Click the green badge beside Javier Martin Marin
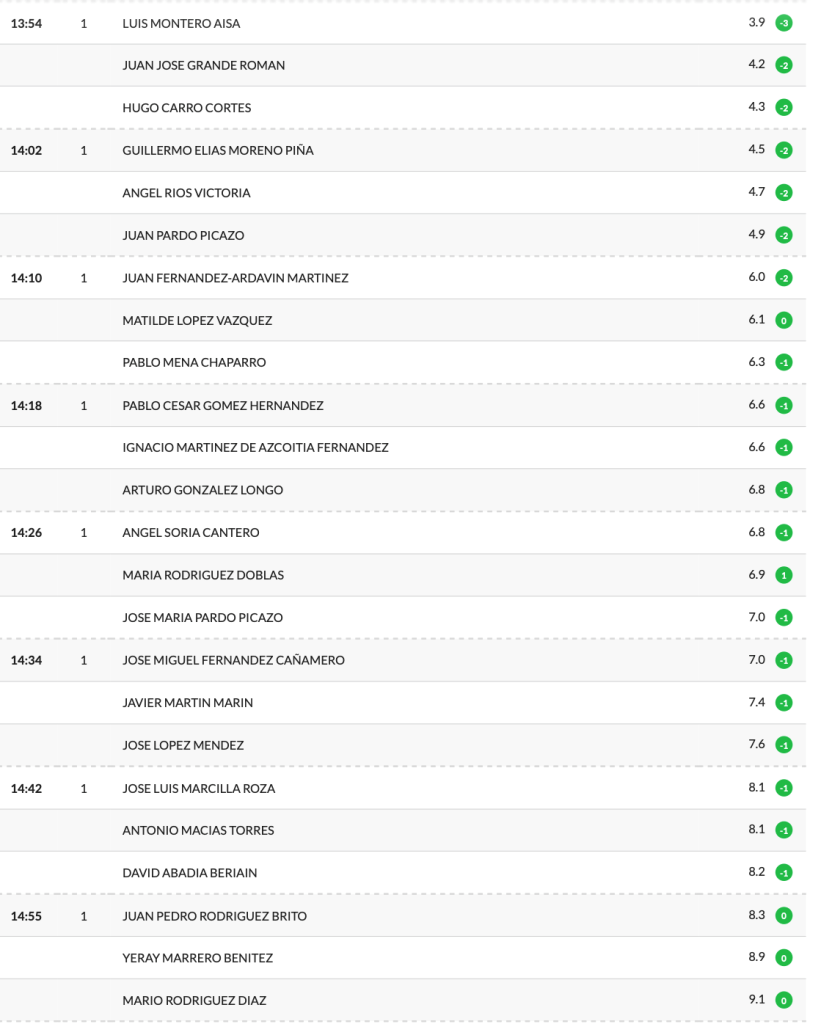 coord(784,703)
